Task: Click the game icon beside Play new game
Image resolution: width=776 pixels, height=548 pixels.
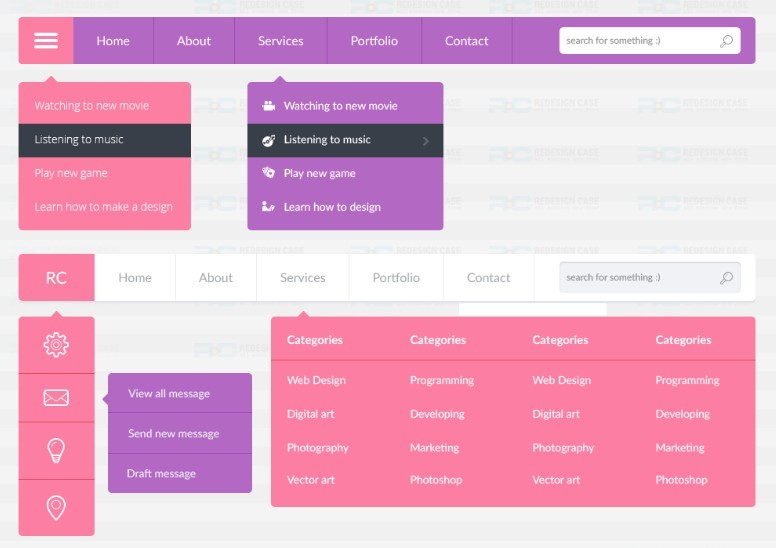Action: point(268,173)
